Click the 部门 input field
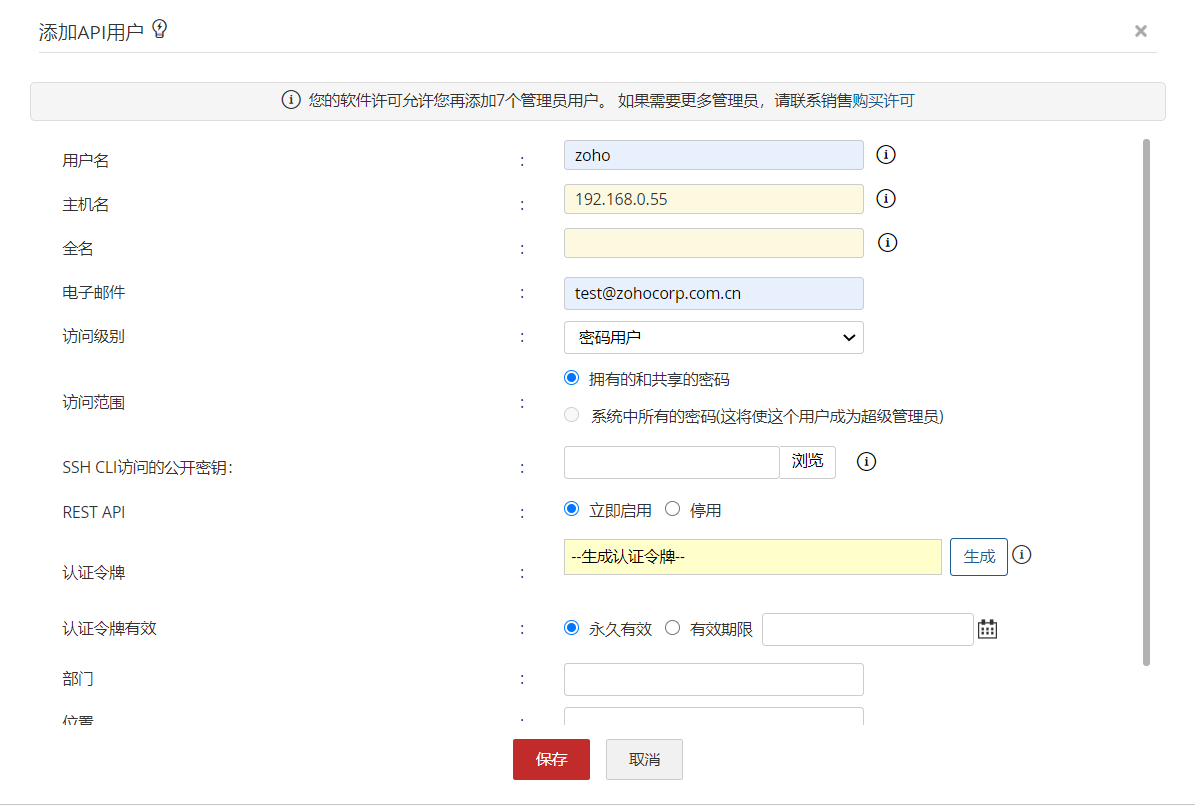 pos(713,679)
